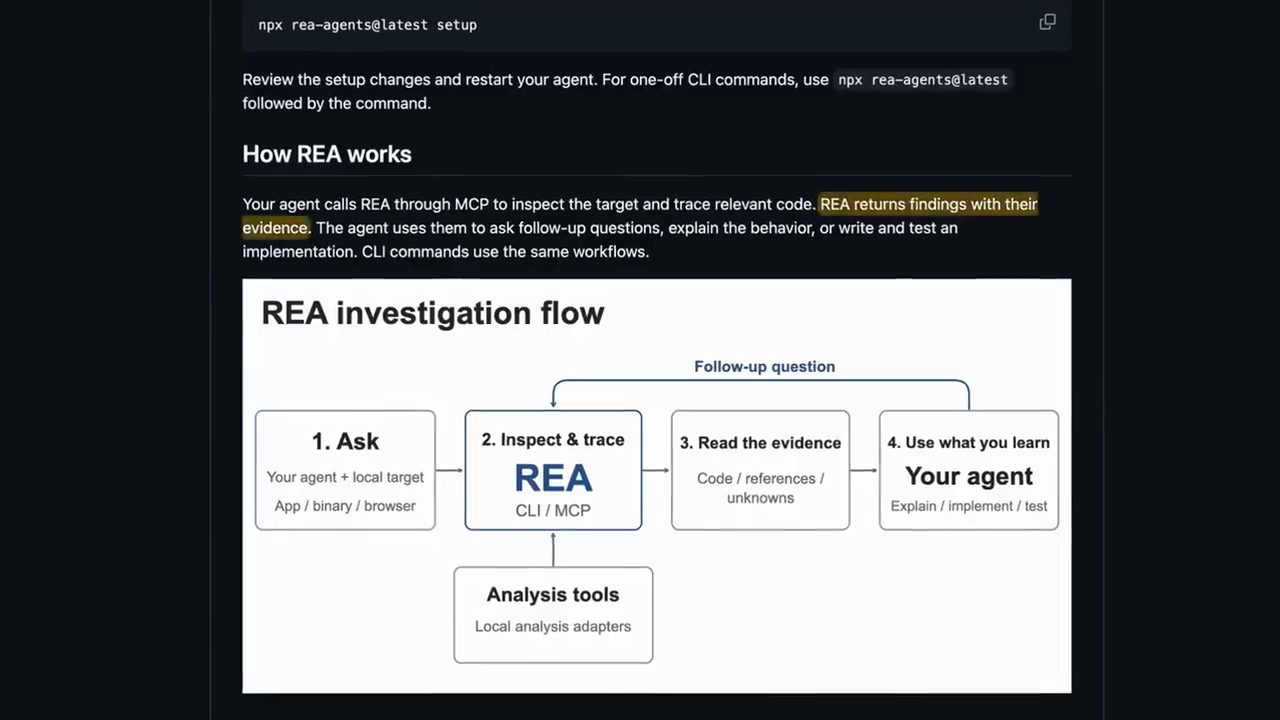Click the 'Local analysis adapters' diagram text
1280x720 pixels.
[x=553, y=626]
